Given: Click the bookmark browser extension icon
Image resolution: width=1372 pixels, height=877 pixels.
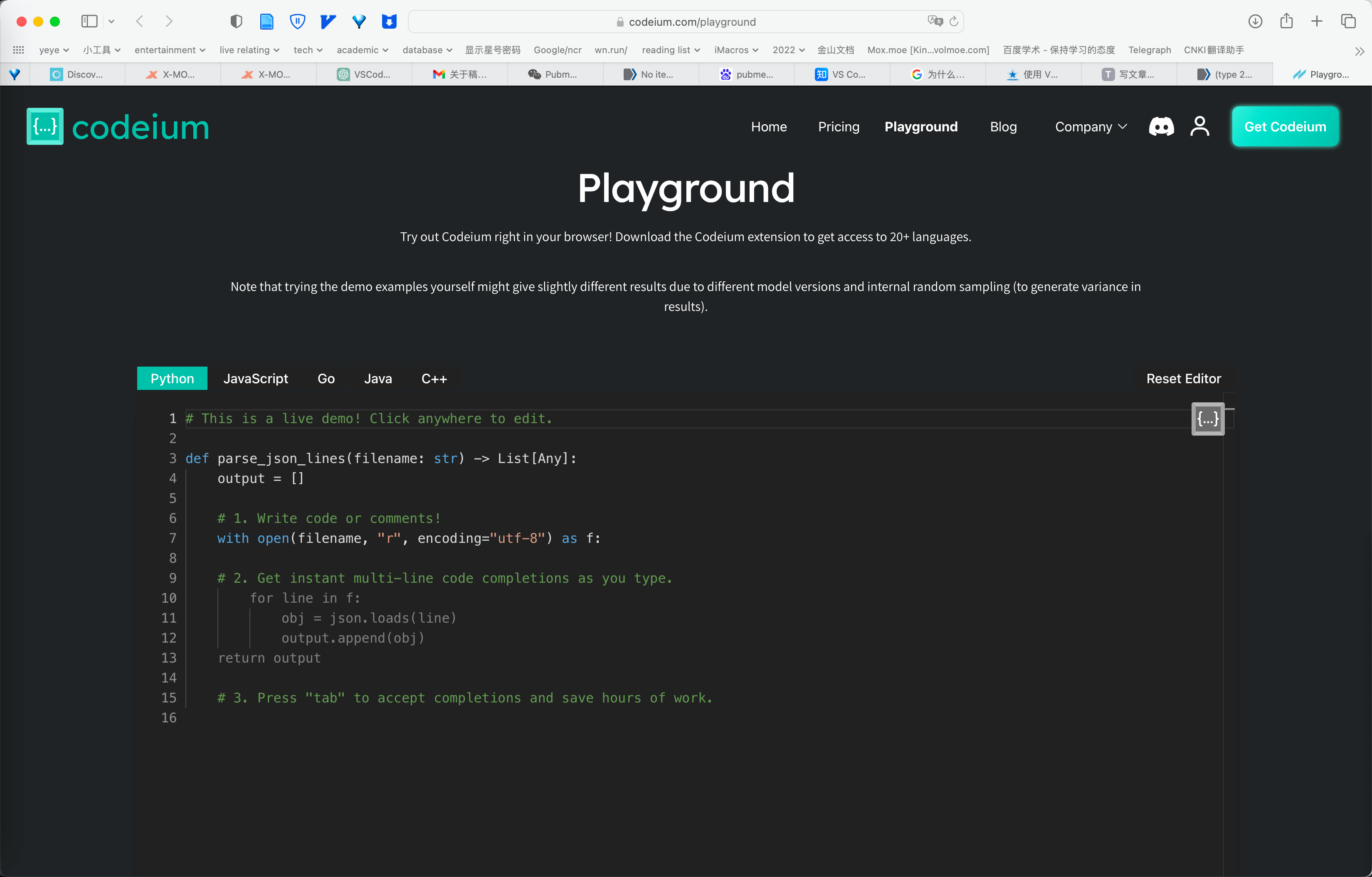Looking at the screenshot, I should point(389,22).
